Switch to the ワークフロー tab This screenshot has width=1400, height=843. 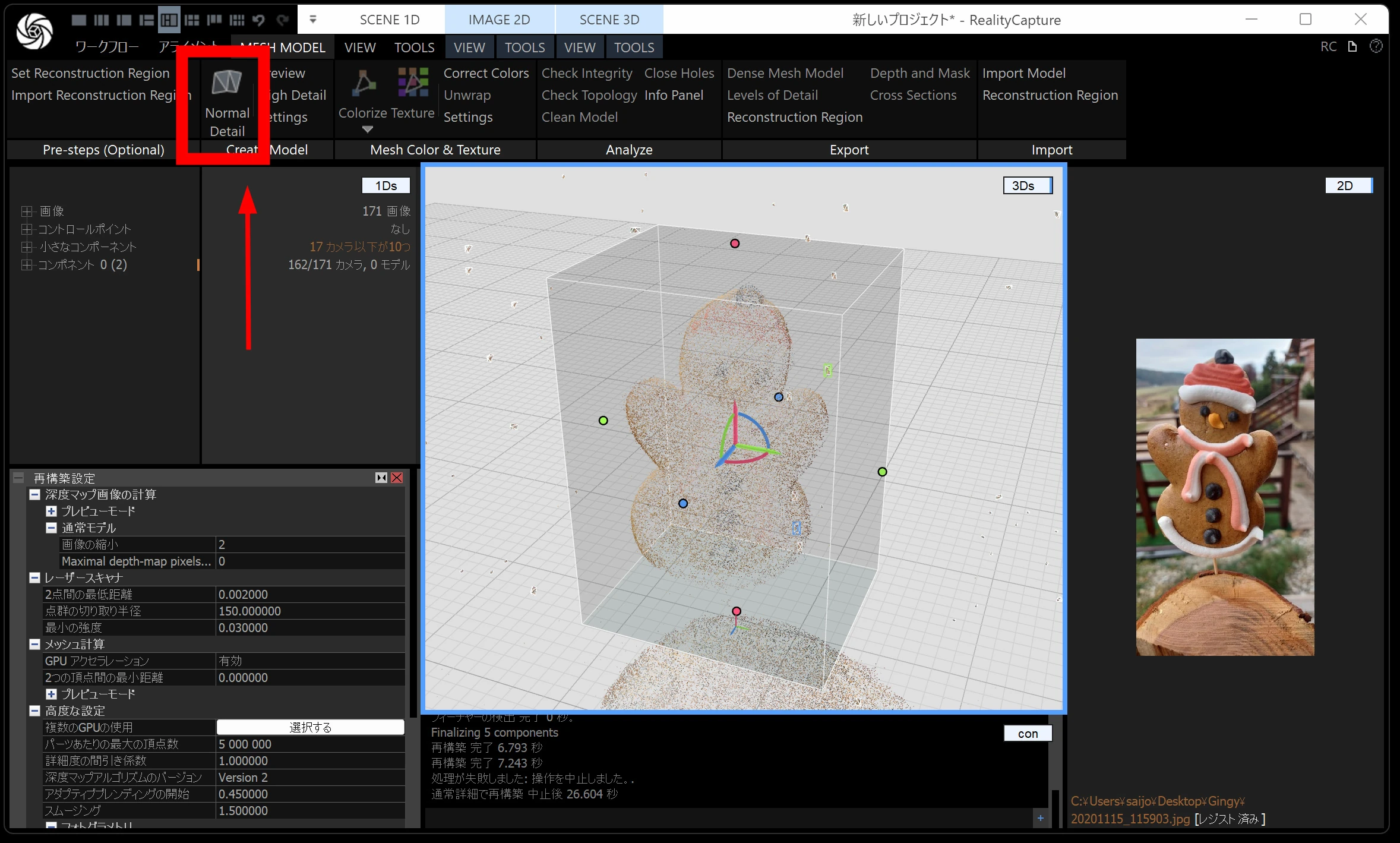coord(107,48)
